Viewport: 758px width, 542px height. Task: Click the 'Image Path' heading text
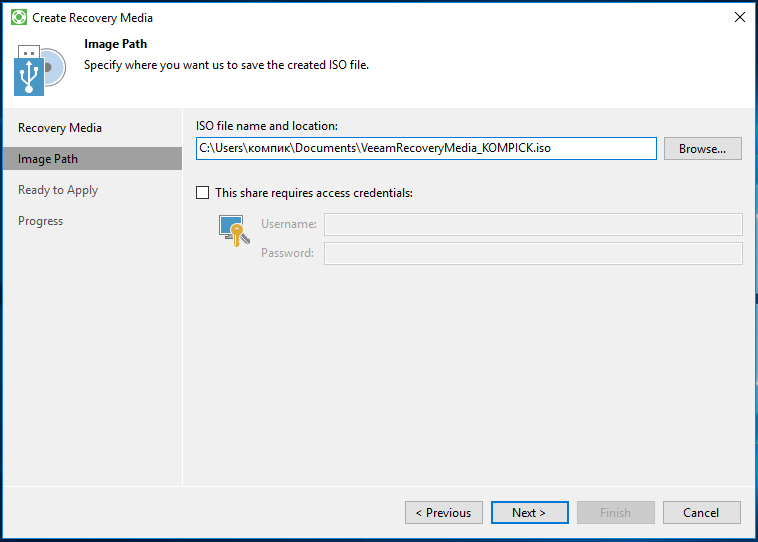tap(116, 44)
